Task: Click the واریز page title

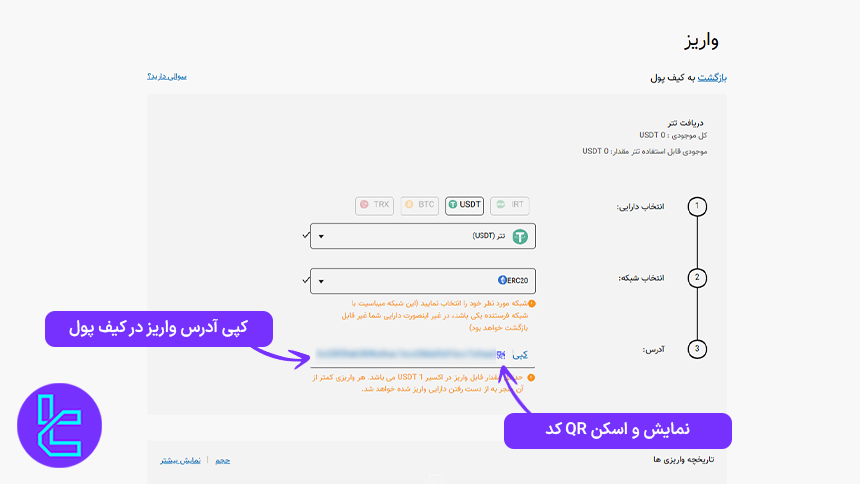Action: (x=701, y=41)
